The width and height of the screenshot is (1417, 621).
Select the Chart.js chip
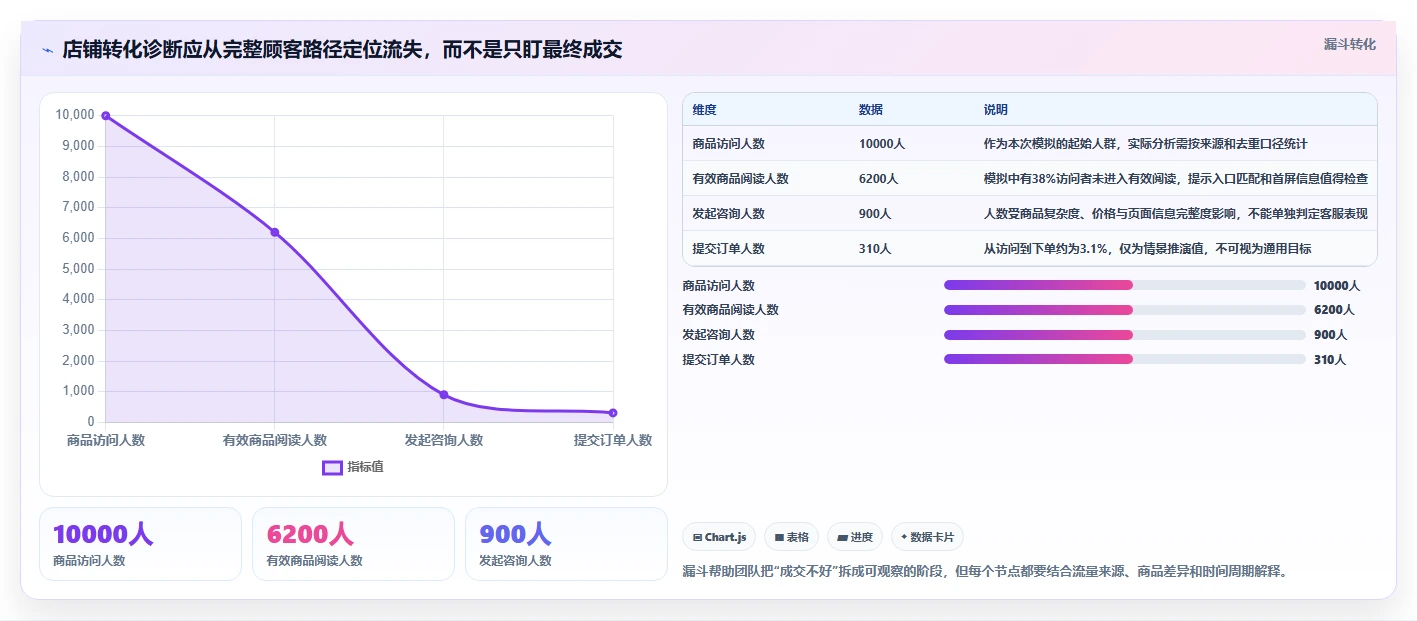pos(719,537)
